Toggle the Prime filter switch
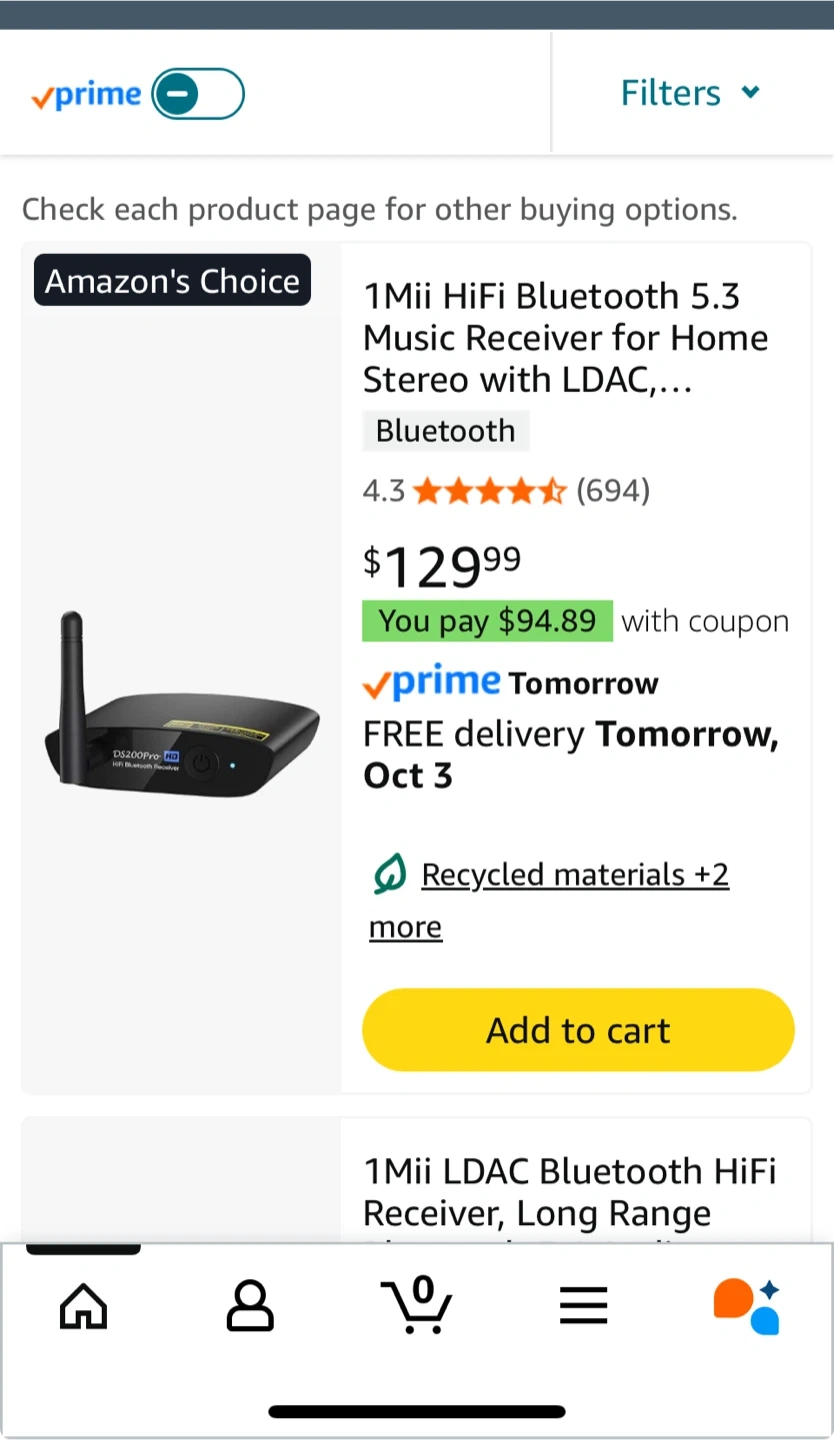Image resolution: width=834 pixels, height=1440 pixels. click(x=198, y=94)
